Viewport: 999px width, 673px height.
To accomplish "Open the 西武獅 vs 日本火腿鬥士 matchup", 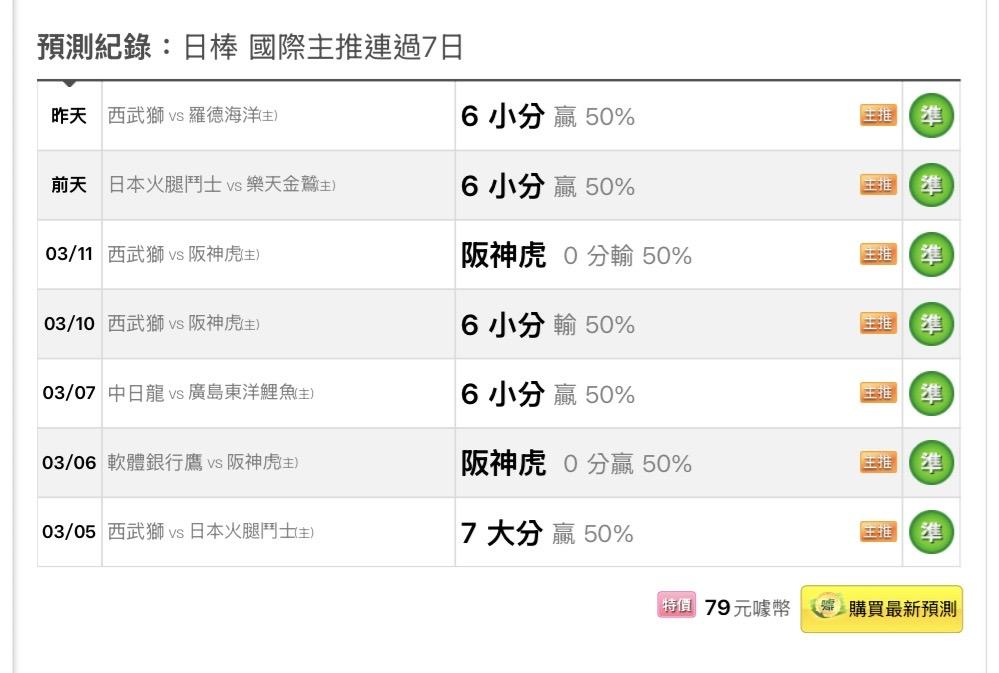I will (210, 532).
